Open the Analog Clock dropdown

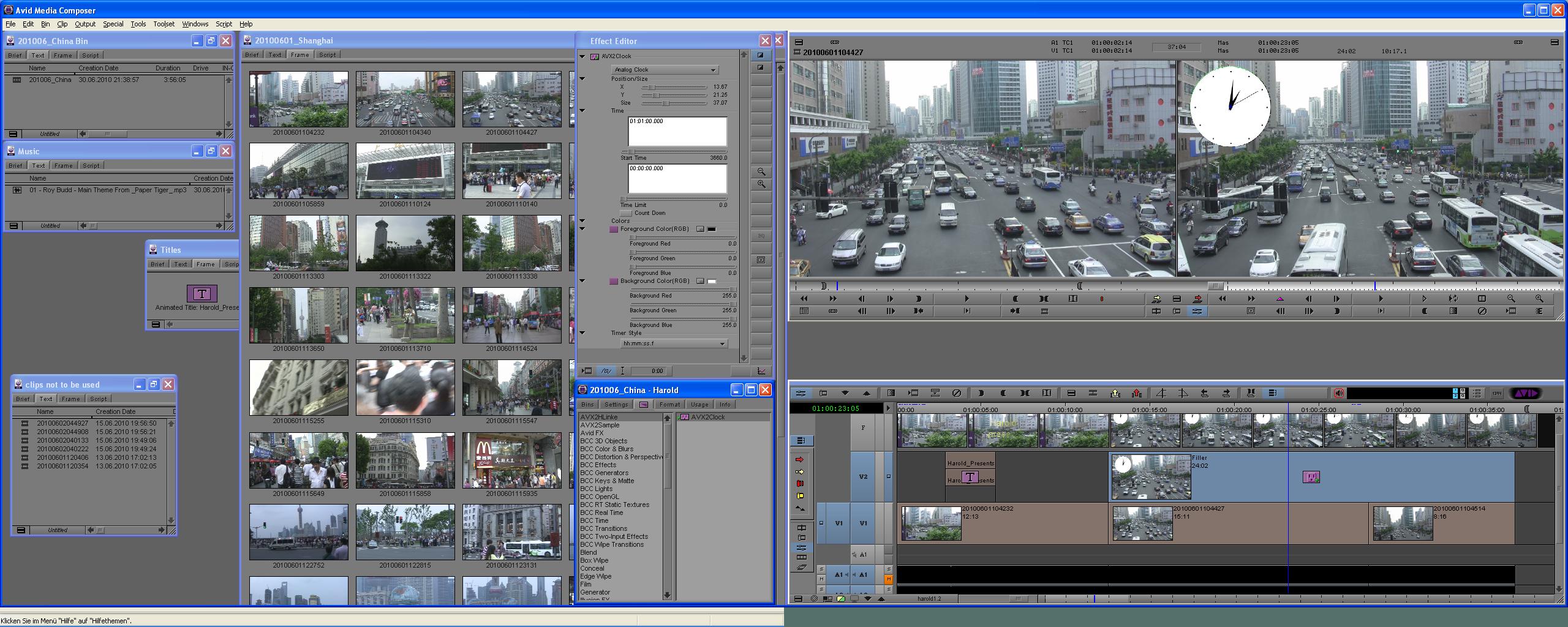(x=665, y=70)
